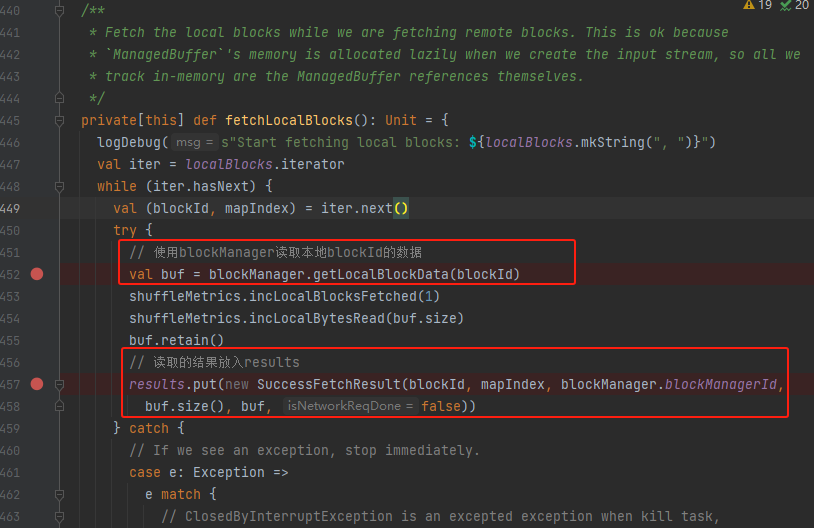Collapse the comment block at line 463
Screen dimensions: 814x528
tap(60, 517)
